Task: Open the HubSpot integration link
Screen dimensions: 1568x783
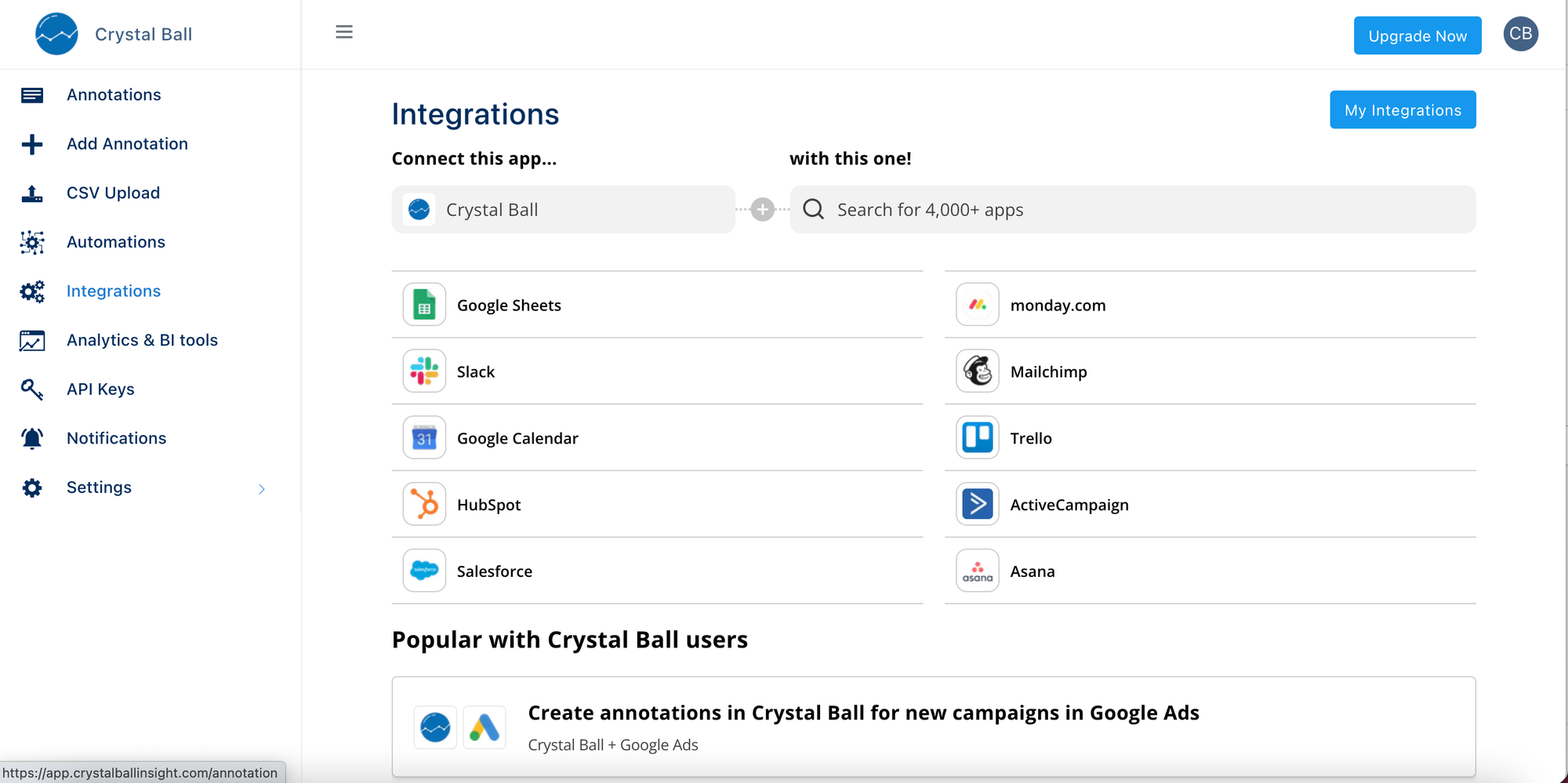Action: click(657, 504)
